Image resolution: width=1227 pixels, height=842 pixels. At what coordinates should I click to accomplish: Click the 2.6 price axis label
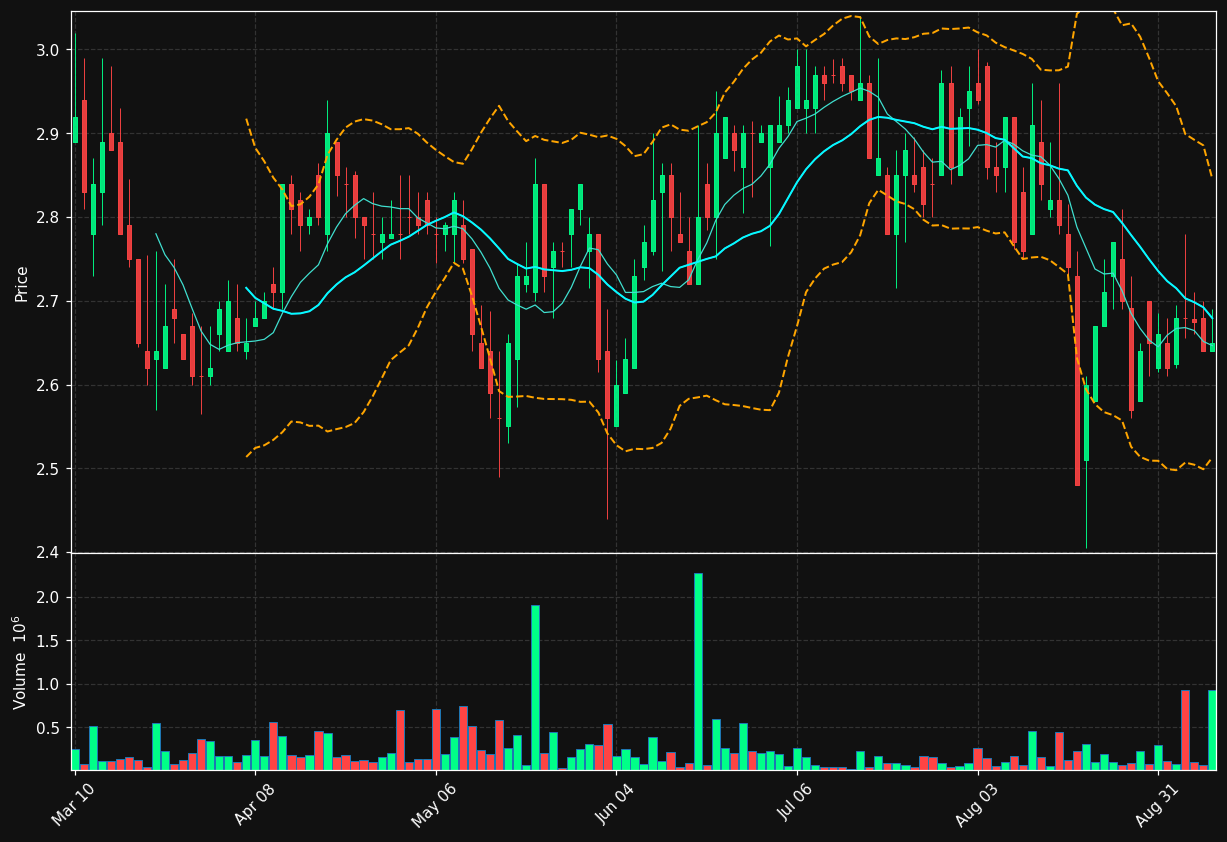(50, 386)
